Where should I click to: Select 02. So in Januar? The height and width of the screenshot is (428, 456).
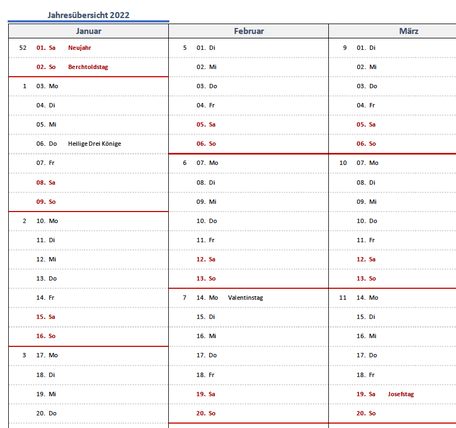46,67
